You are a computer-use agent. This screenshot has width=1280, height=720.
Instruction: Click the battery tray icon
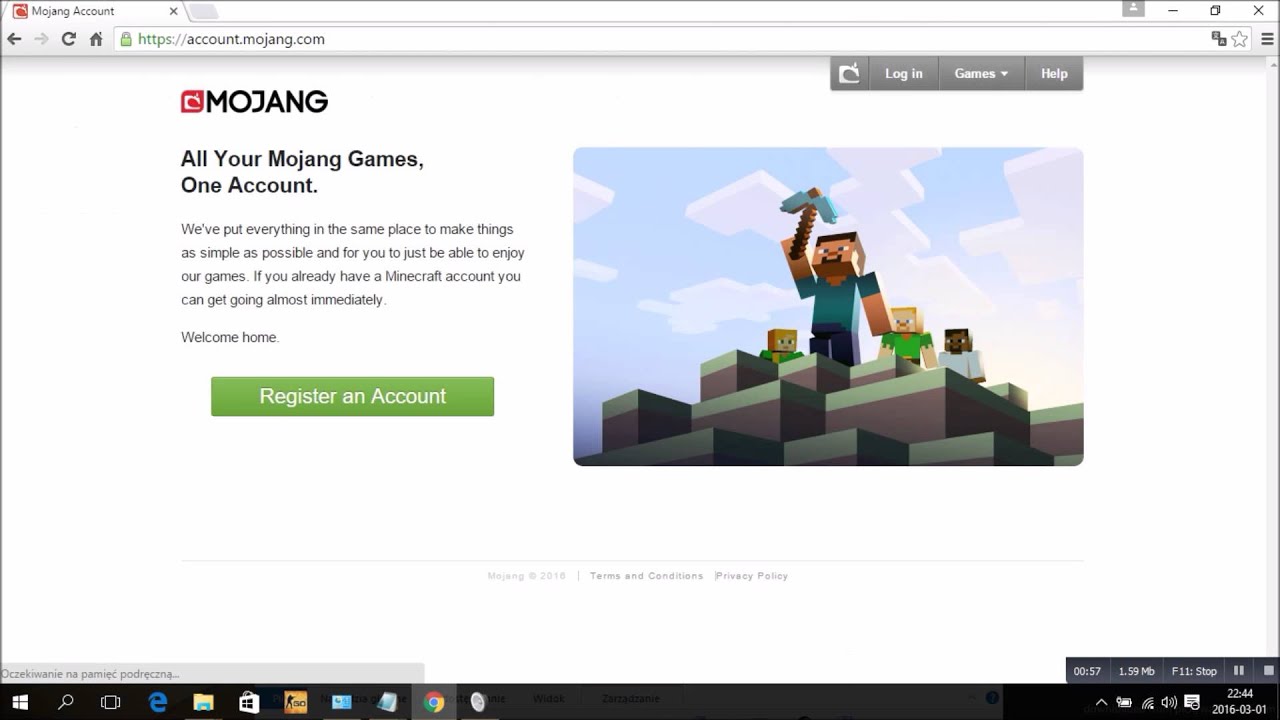click(x=1124, y=702)
